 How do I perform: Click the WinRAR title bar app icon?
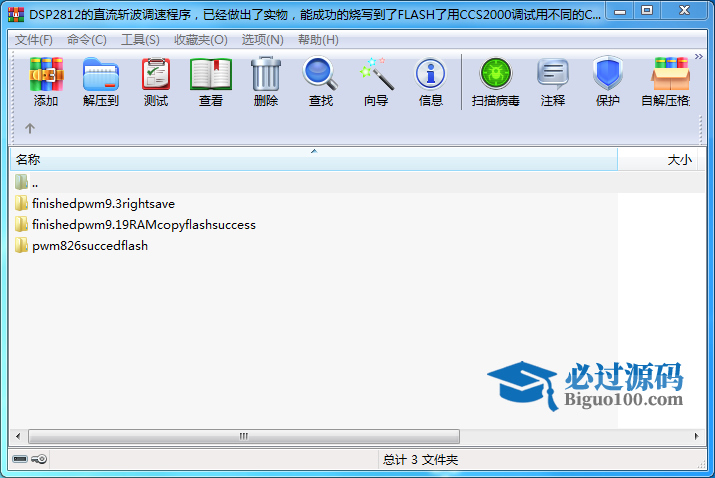tap(16, 14)
